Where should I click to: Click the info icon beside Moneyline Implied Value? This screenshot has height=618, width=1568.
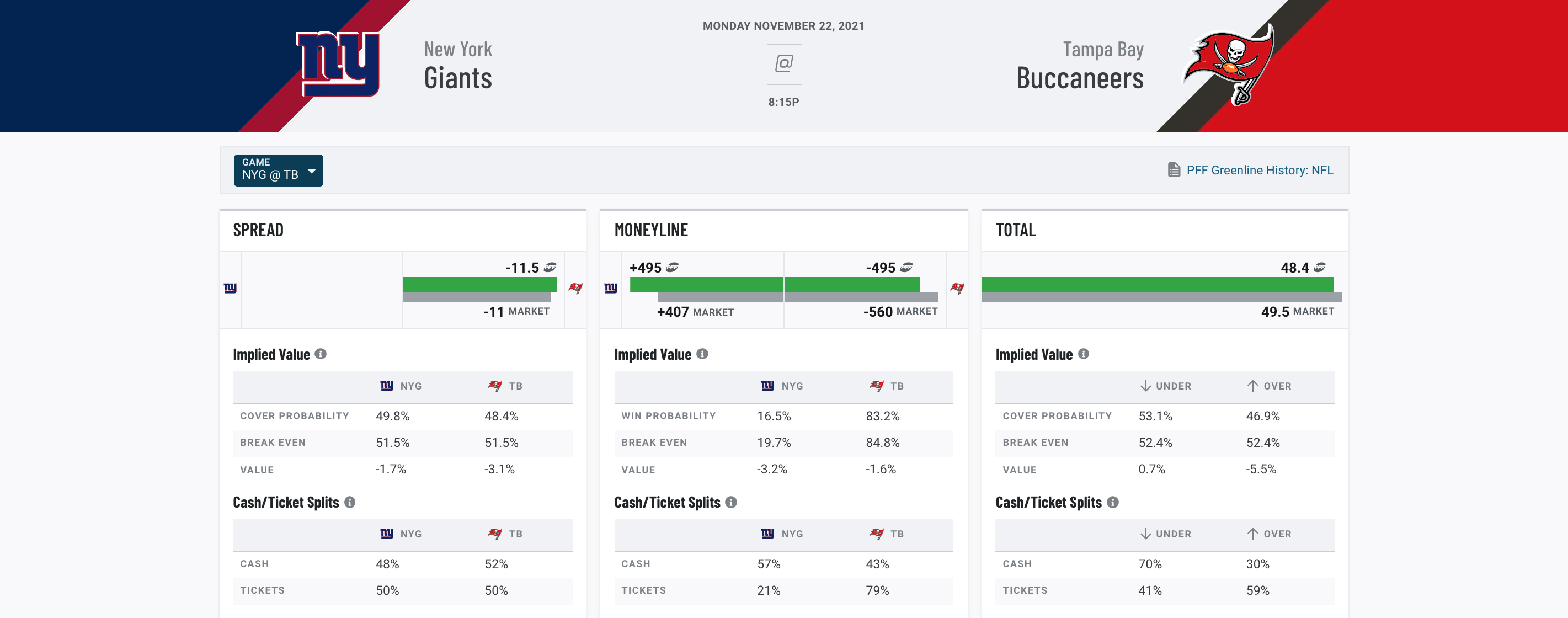click(702, 354)
